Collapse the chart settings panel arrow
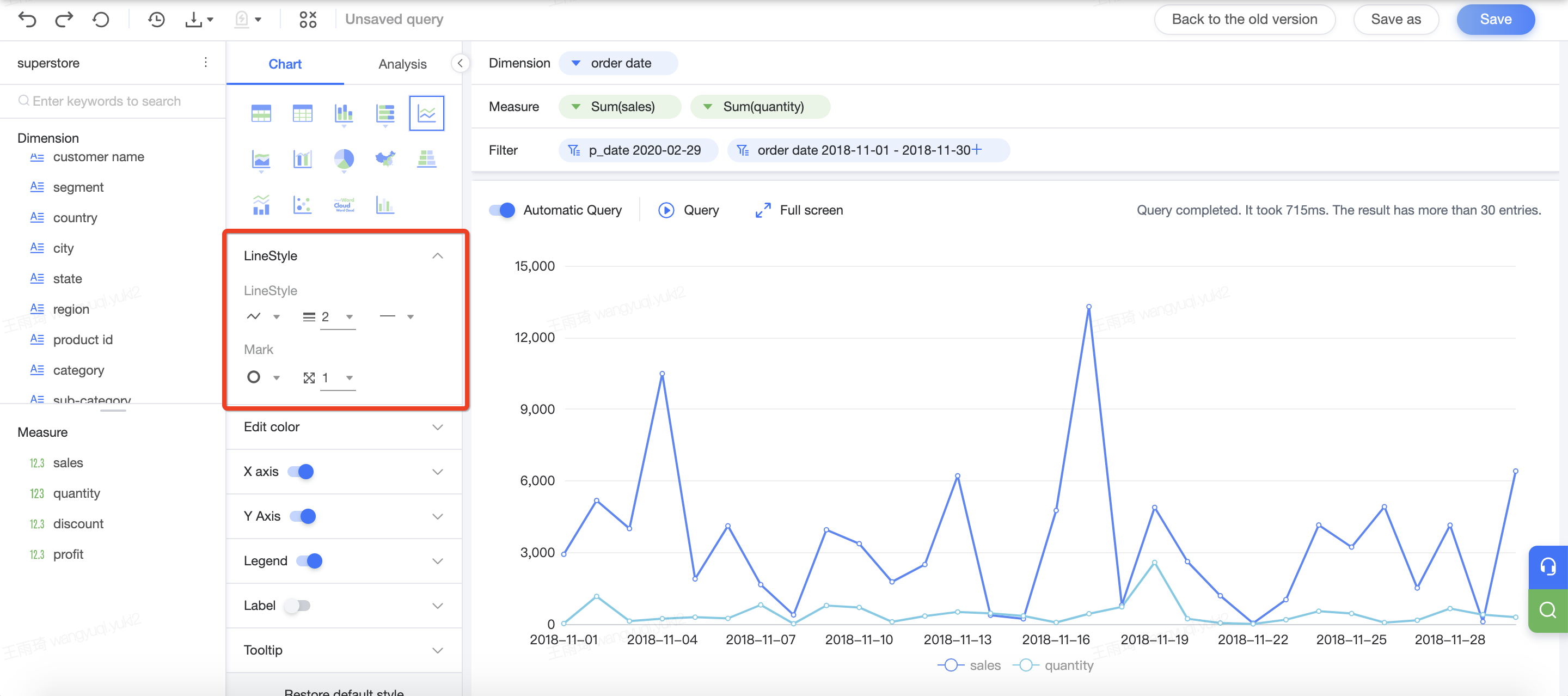This screenshot has width=1568, height=696. click(460, 63)
